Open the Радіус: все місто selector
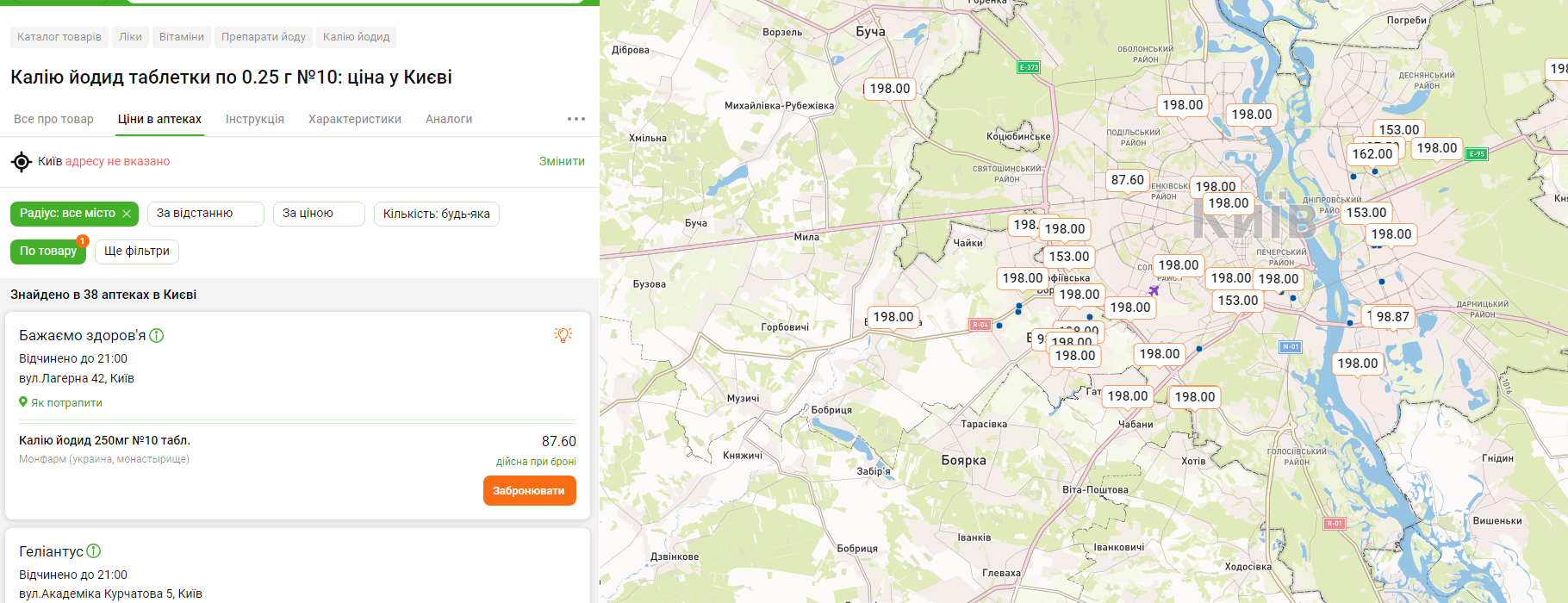Screen dimensions: 1568x603 pos(66,214)
